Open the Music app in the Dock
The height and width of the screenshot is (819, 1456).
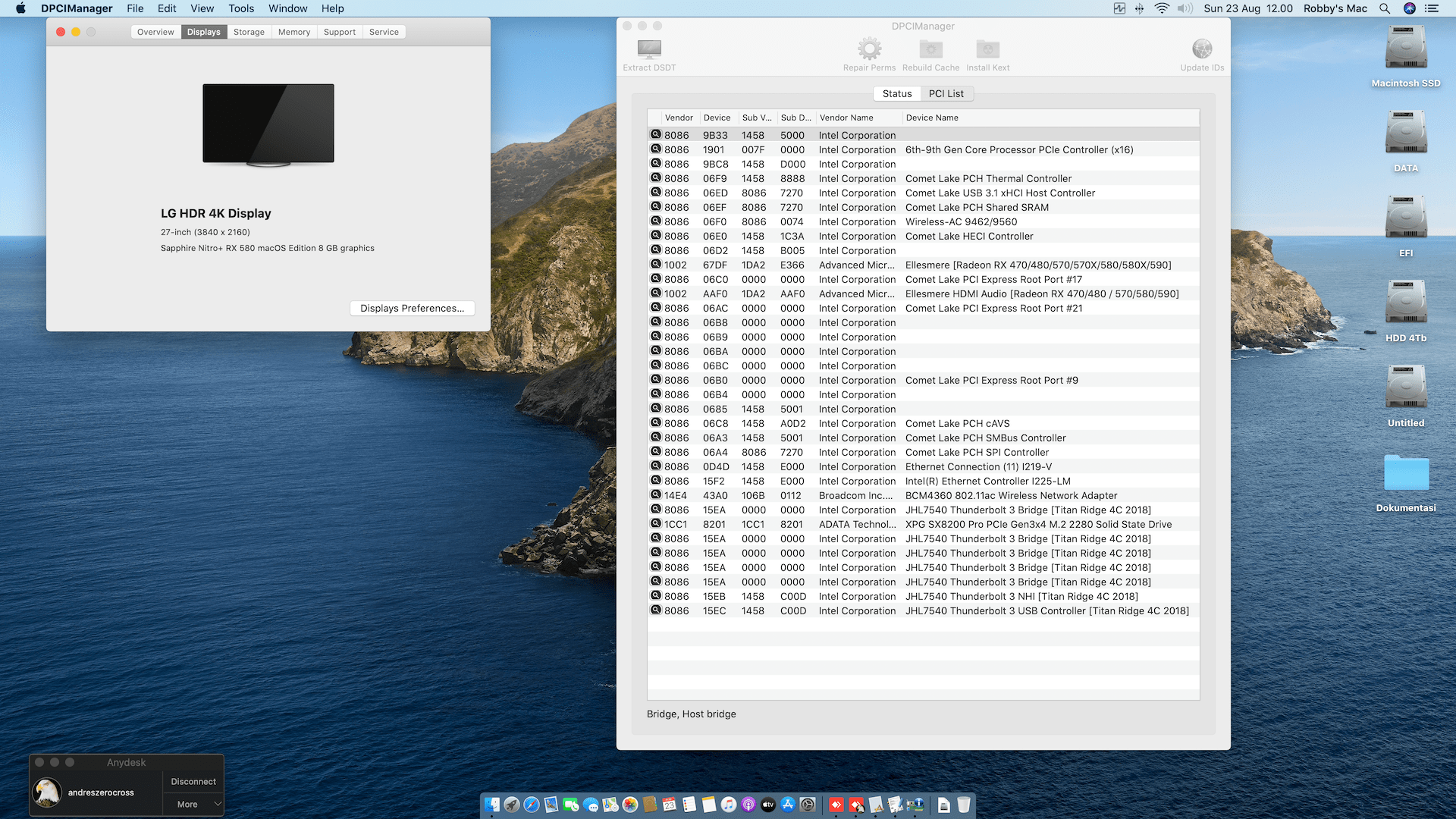[729, 805]
